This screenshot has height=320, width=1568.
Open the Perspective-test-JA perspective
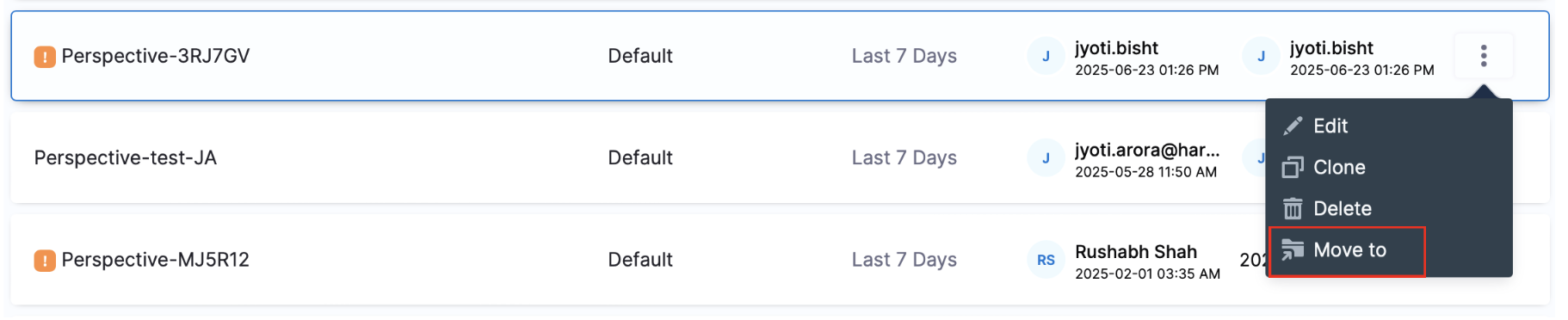tap(126, 158)
